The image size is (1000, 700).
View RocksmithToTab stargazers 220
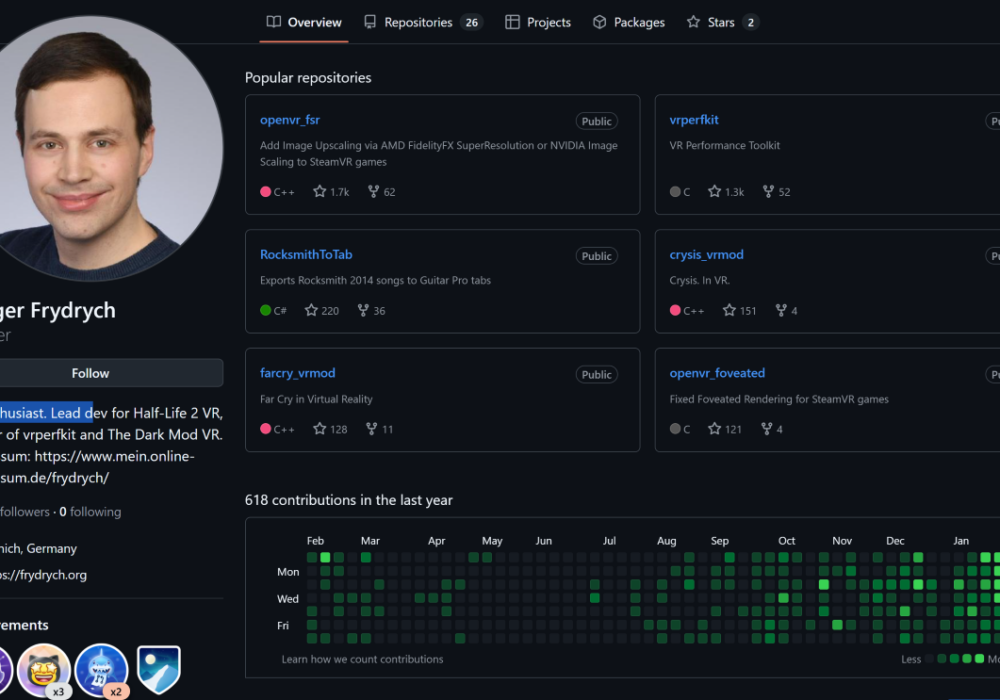tap(321, 310)
